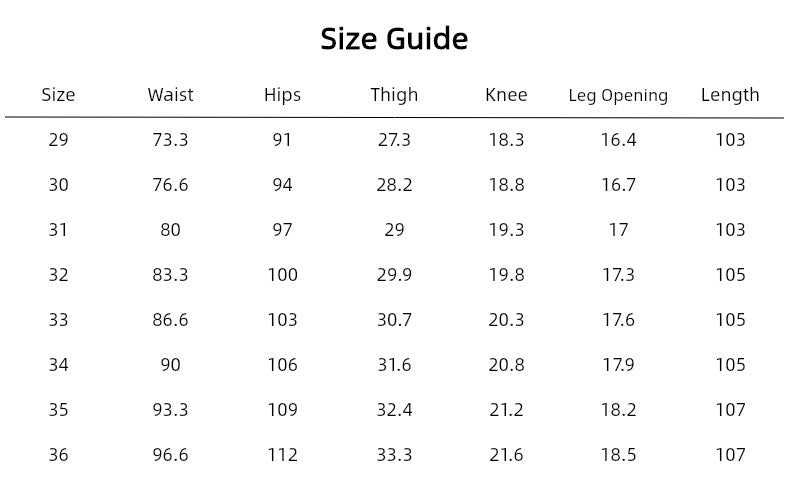Click the Knee column header
The height and width of the screenshot is (490, 789).
(x=506, y=95)
